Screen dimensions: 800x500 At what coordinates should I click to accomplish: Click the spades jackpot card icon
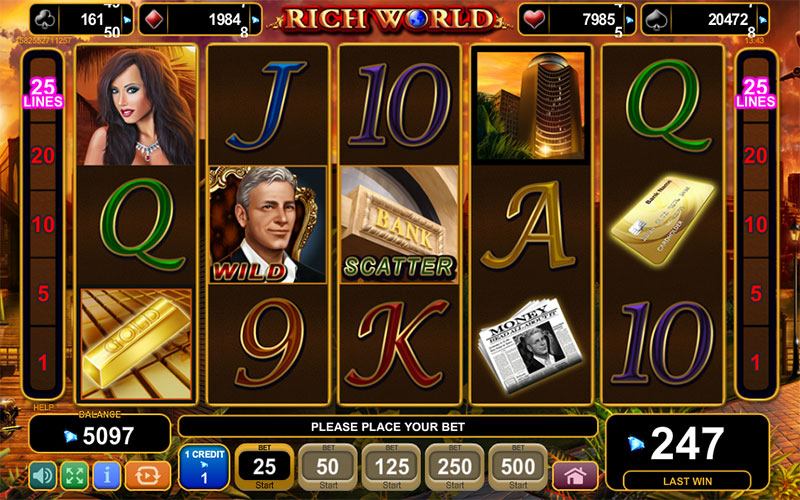point(656,20)
